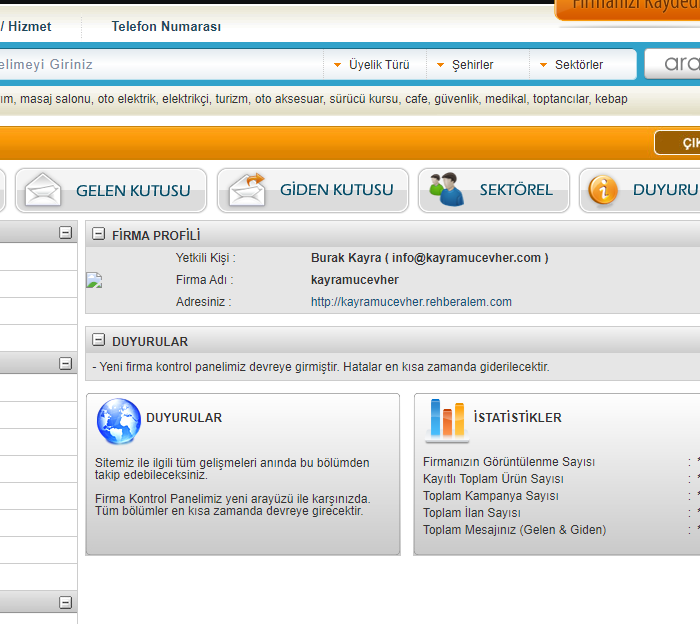Collapse the bottom left sidebar panel
The width and height of the screenshot is (700, 624).
click(x=66, y=603)
